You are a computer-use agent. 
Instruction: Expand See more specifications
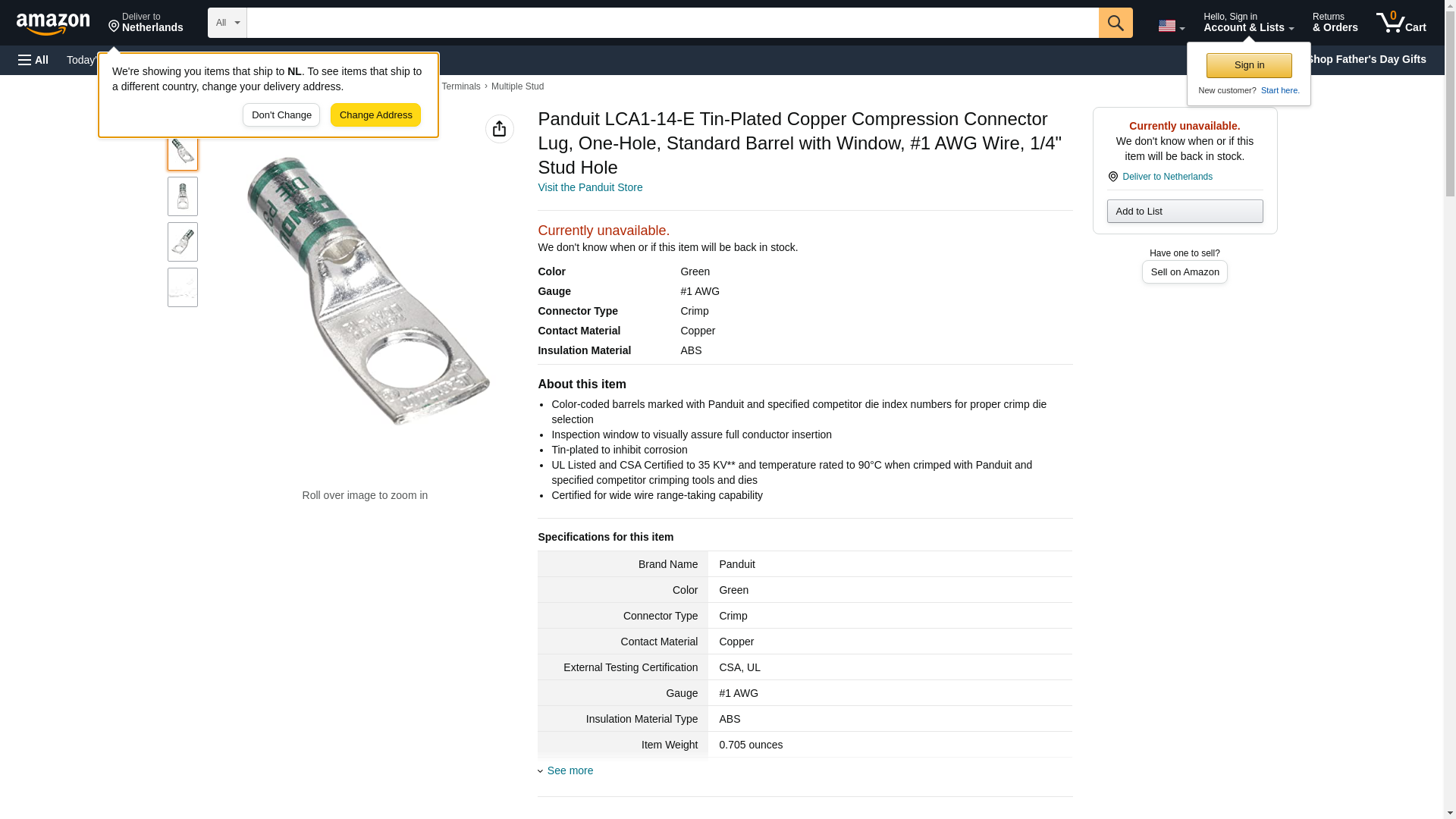click(x=570, y=770)
